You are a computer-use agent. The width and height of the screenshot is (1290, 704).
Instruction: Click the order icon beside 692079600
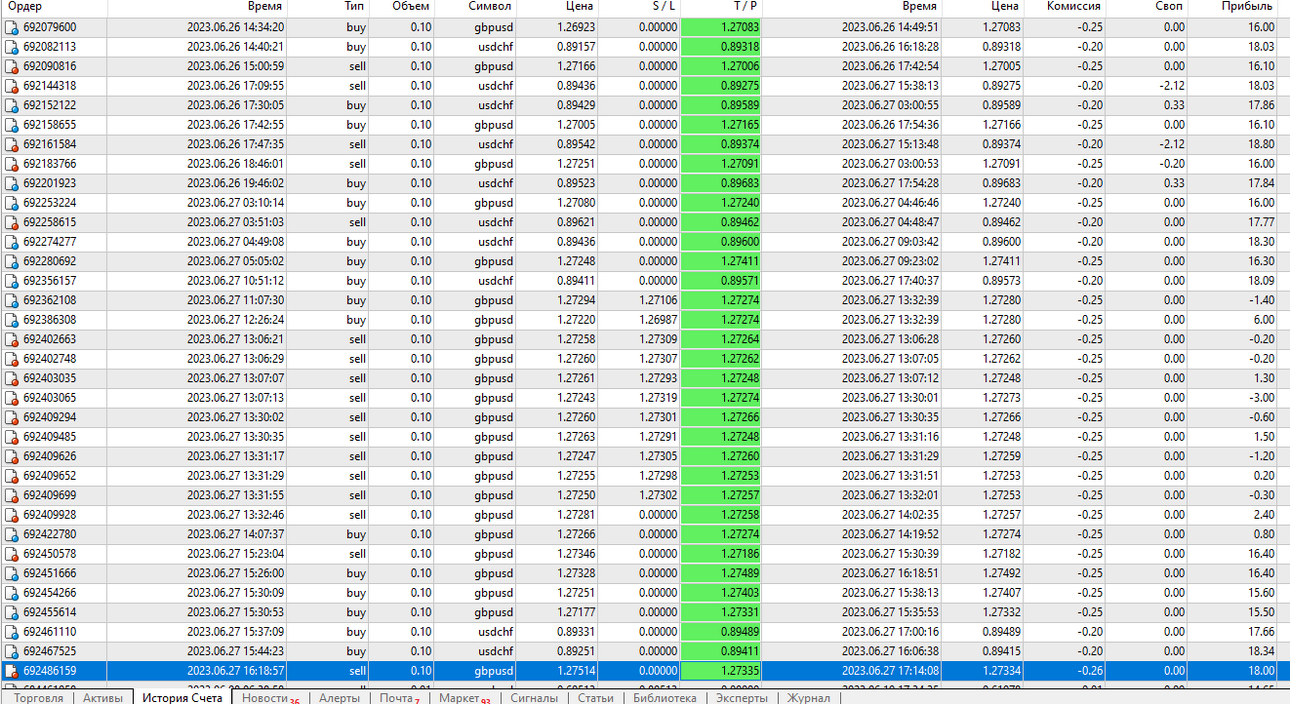12,28
